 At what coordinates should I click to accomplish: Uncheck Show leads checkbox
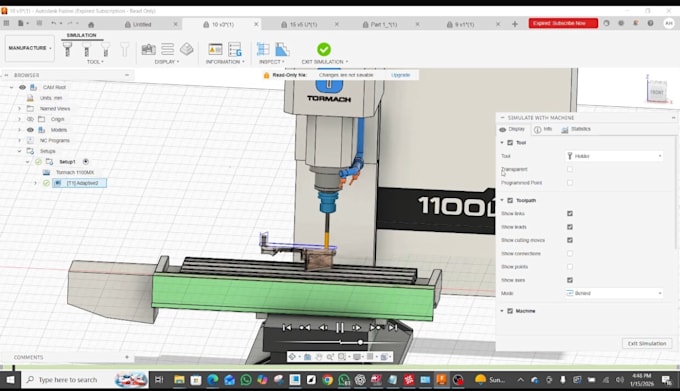click(x=570, y=227)
